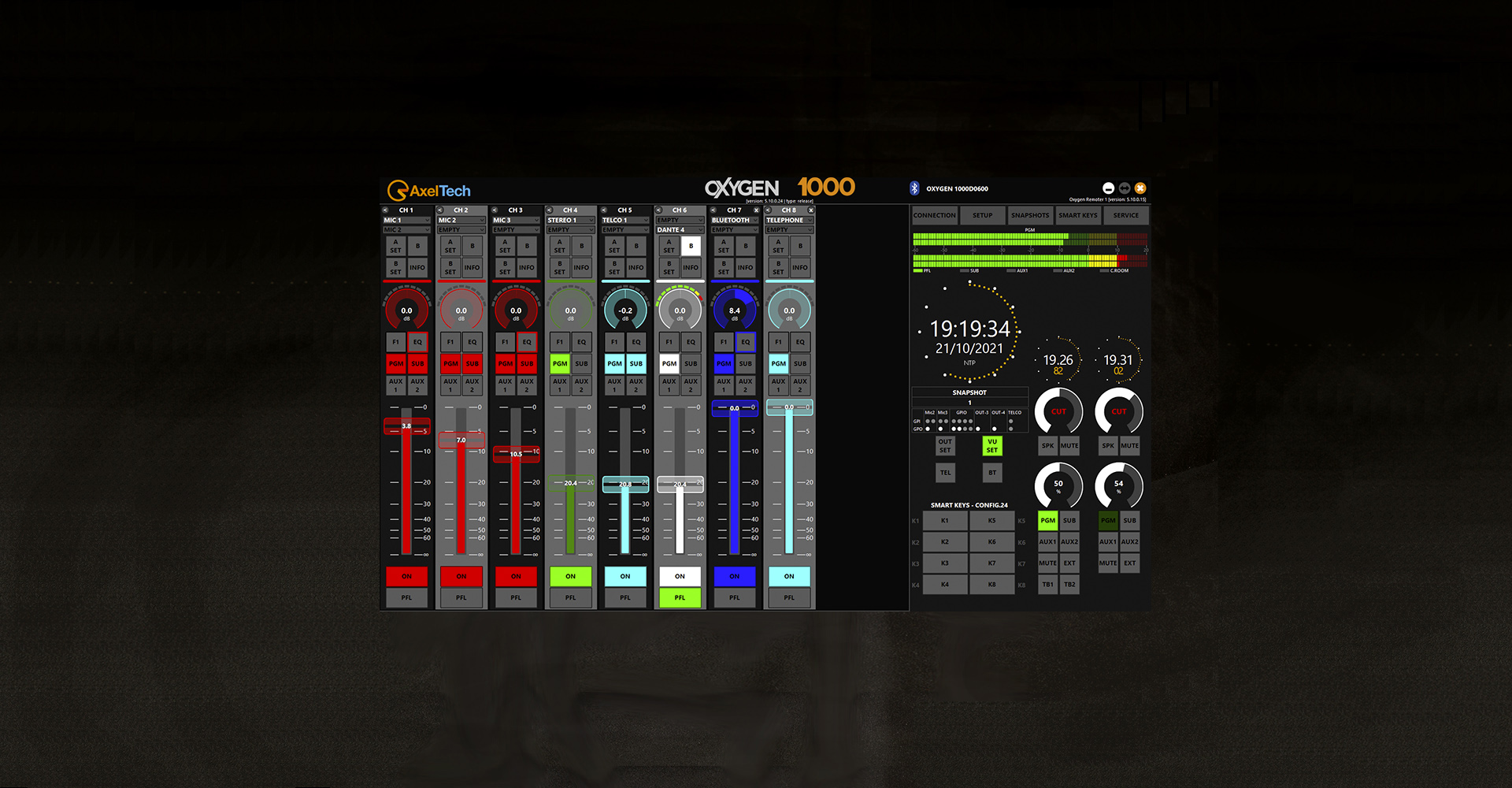Click the BT button under VU SET
Image resolution: width=1512 pixels, height=788 pixels.
[992, 473]
